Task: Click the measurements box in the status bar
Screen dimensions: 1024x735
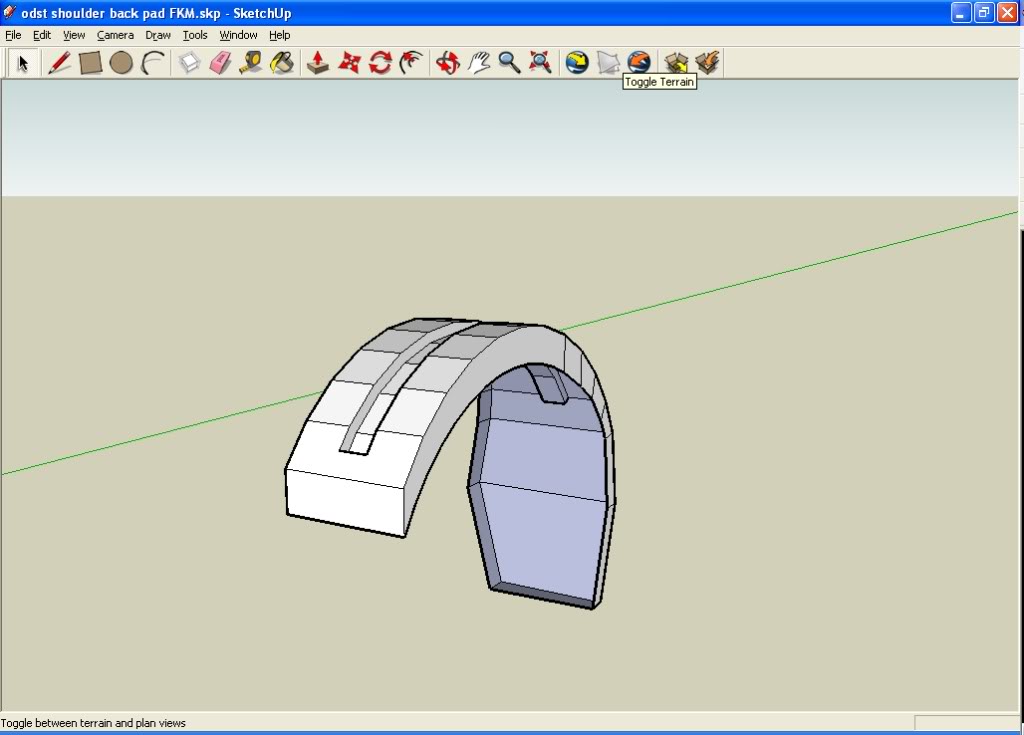Action: [x=966, y=722]
